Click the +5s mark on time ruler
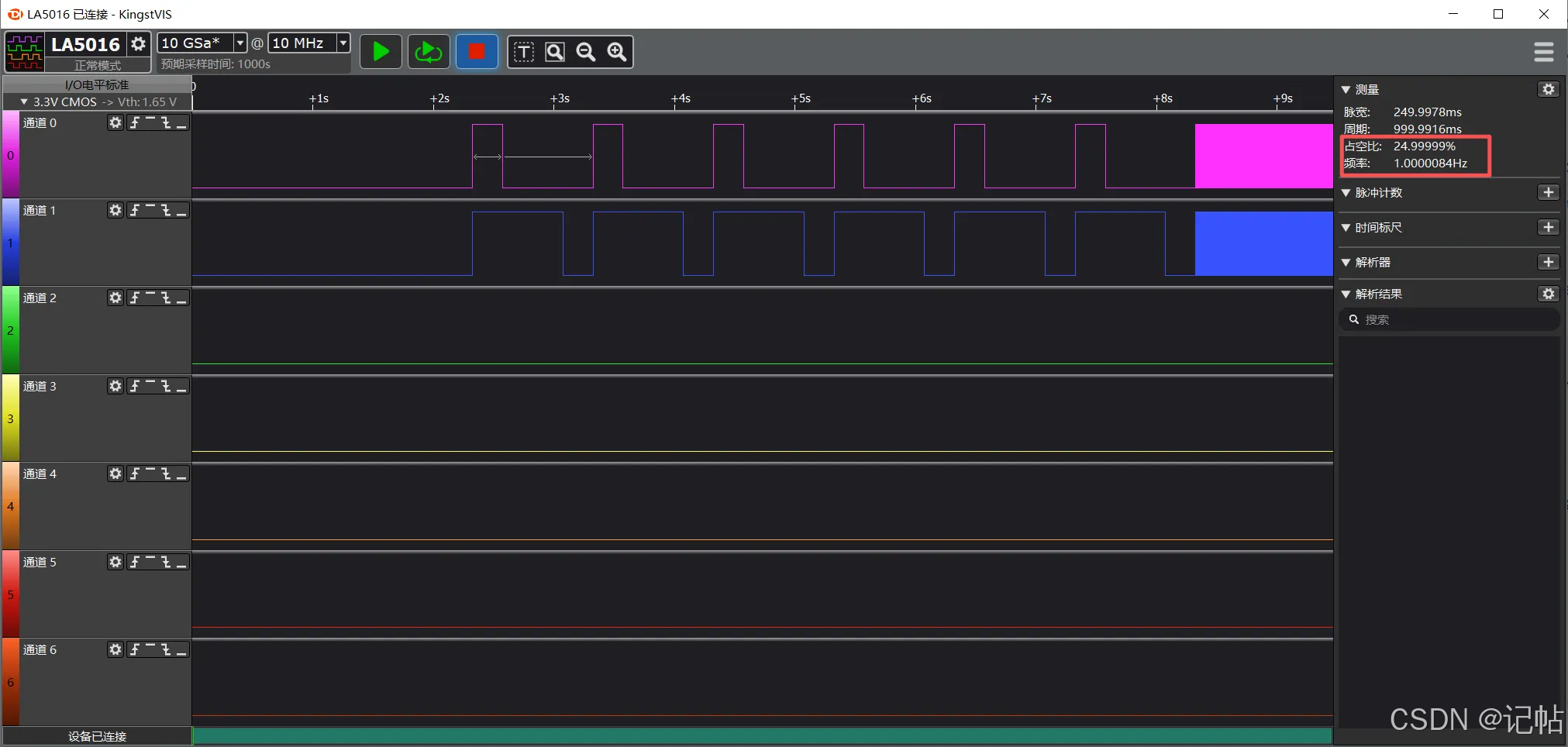The height and width of the screenshot is (747, 1568). 801,98
